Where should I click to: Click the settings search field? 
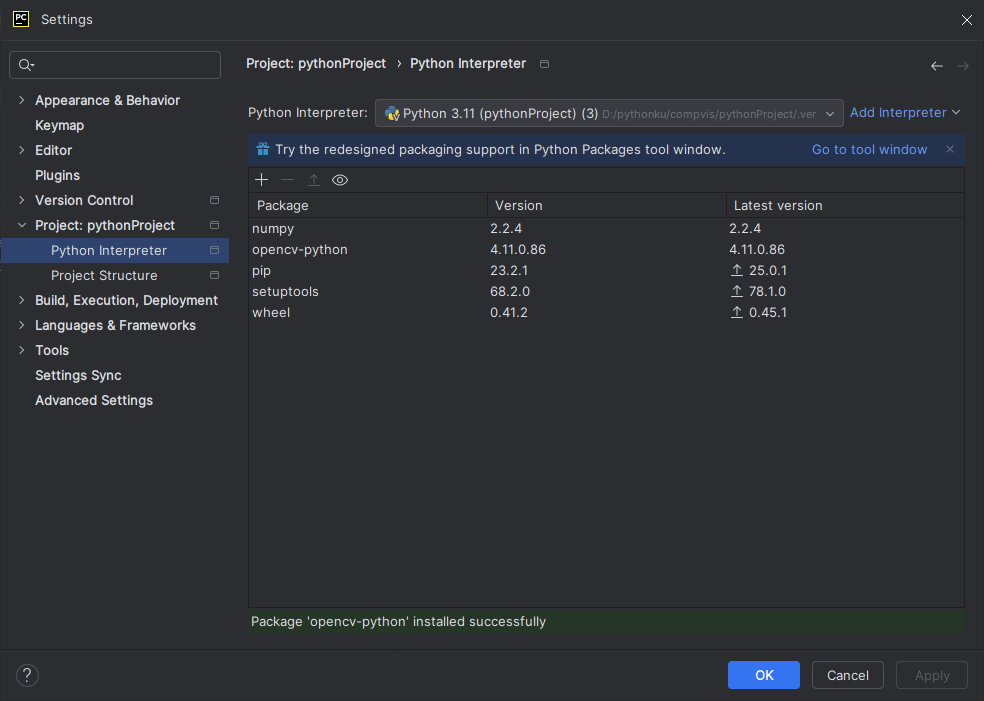point(115,65)
